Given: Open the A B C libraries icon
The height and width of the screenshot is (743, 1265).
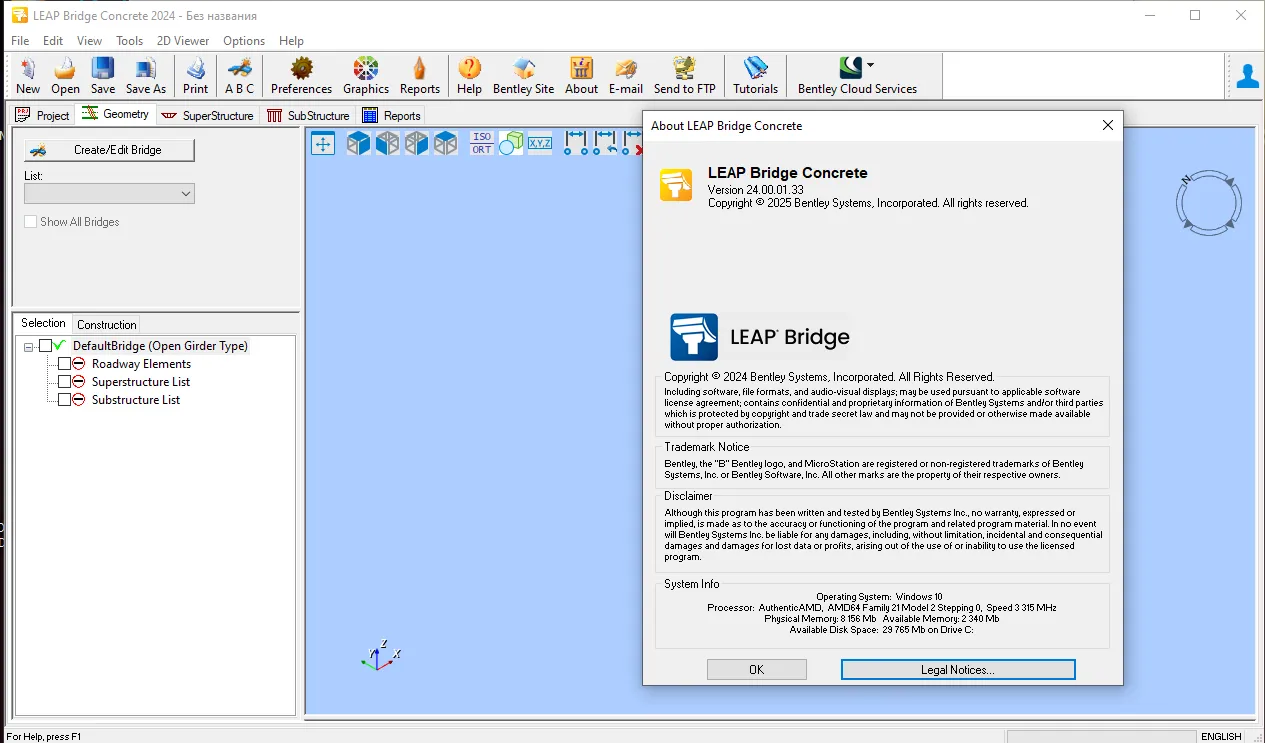Looking at the screenshot, I should click(x=240, y=69).
